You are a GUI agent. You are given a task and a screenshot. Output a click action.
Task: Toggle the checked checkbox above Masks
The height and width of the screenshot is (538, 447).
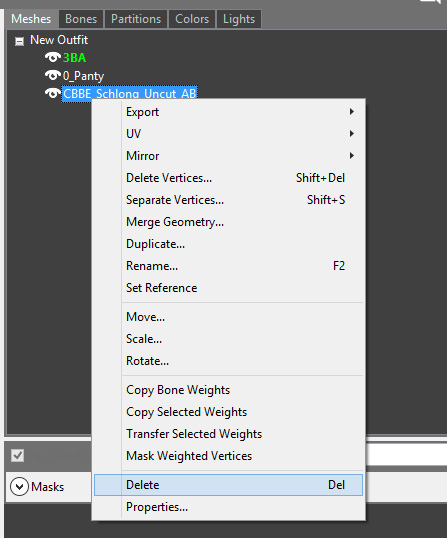pos(17,455)
